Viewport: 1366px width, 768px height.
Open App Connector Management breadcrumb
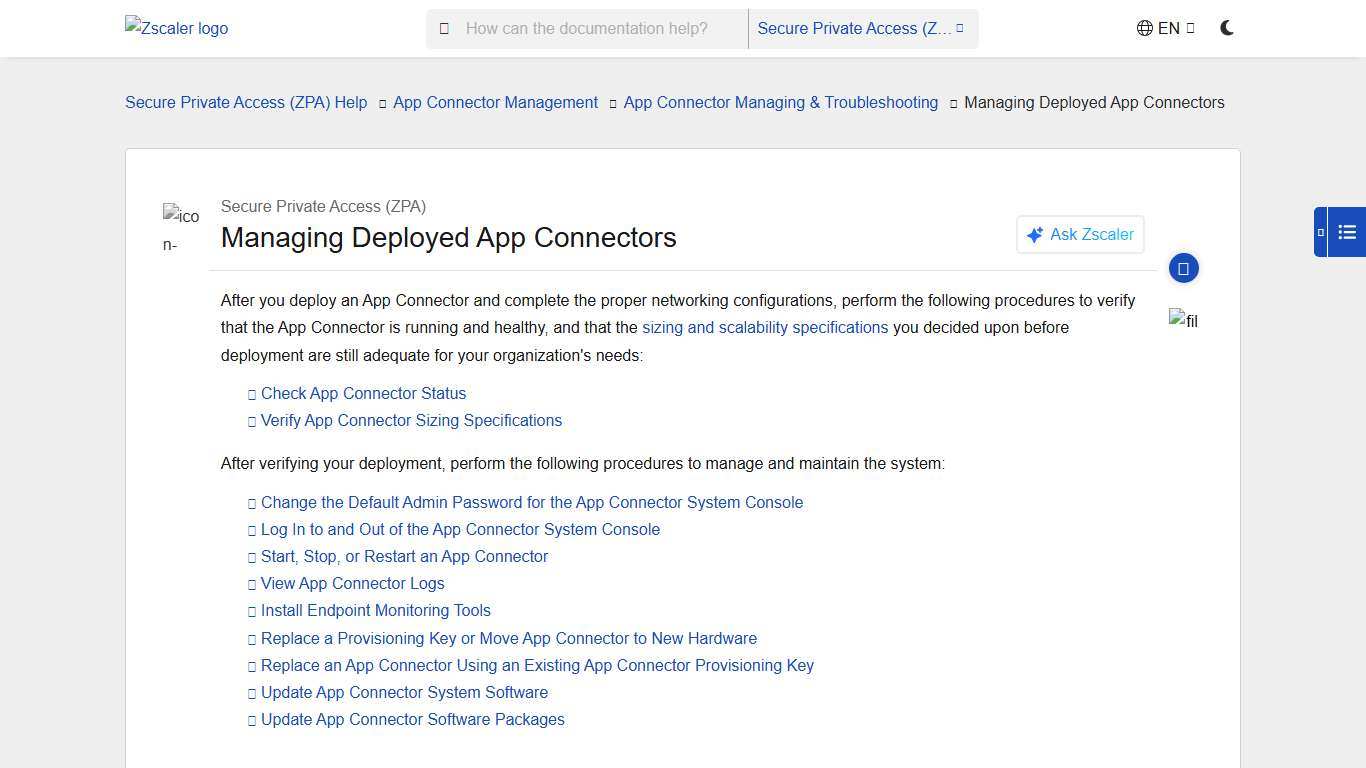click(495, 102)
